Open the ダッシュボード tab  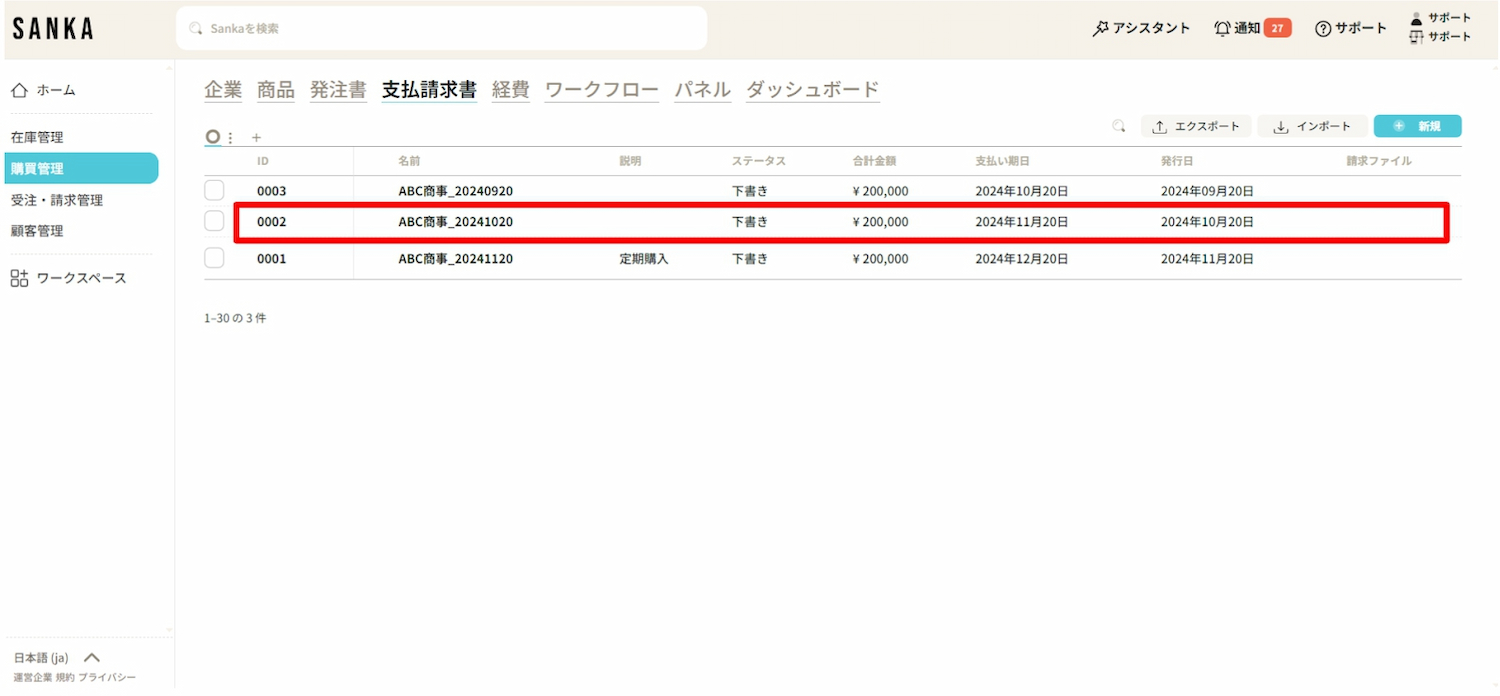(x=812, y=90)
